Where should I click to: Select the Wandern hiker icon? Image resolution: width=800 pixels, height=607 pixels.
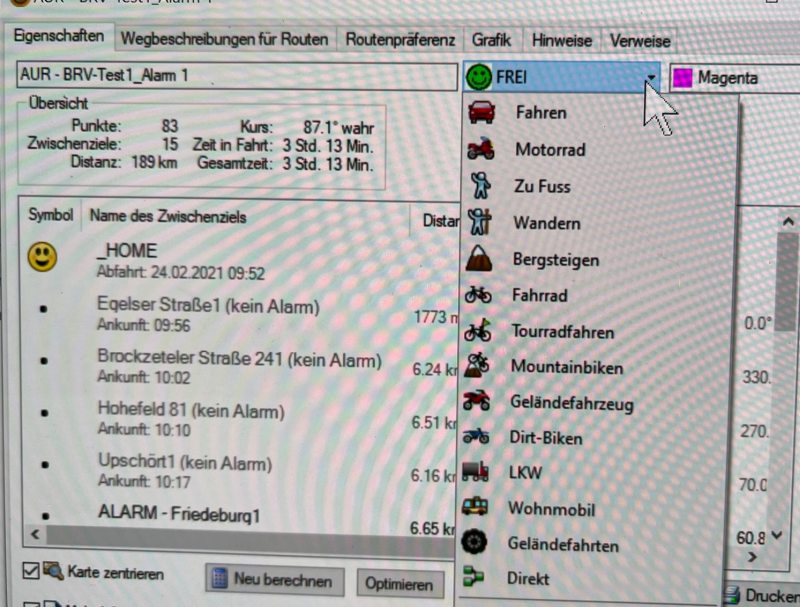481,222
